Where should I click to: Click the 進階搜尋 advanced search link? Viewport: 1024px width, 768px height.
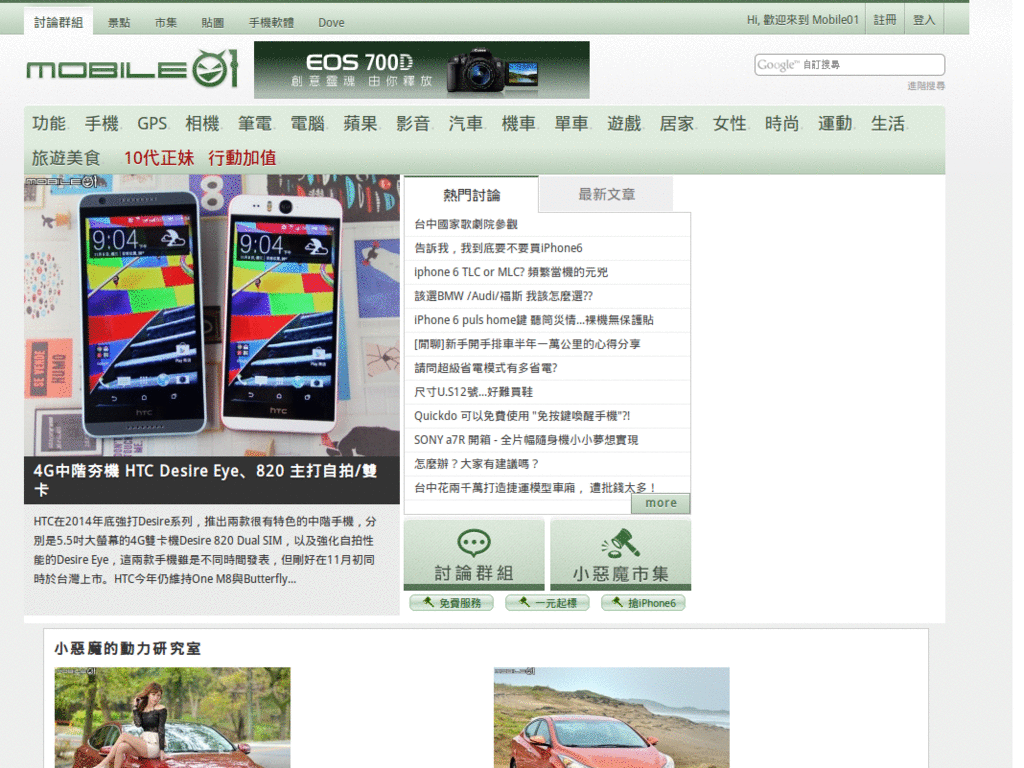click(925, 86)
